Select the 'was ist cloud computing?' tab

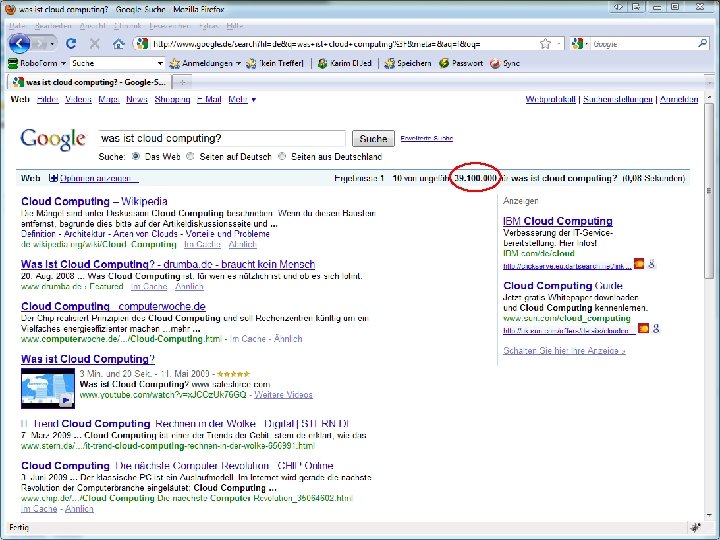tap(89, 82)
